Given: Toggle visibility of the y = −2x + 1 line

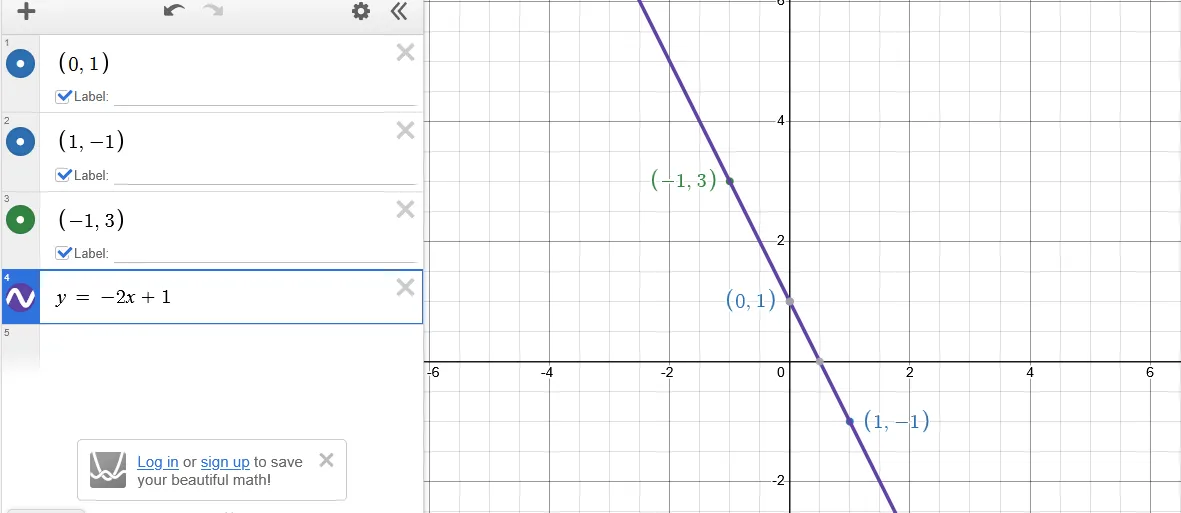Looking at the screenshot, I should click(20, 298).
